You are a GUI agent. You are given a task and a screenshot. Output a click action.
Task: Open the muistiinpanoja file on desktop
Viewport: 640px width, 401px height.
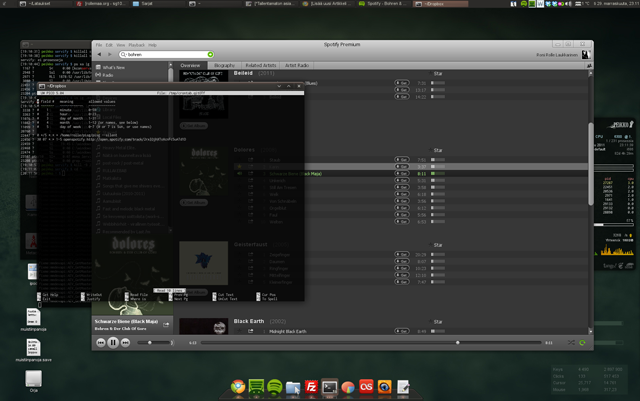click(x=33, y=320)
